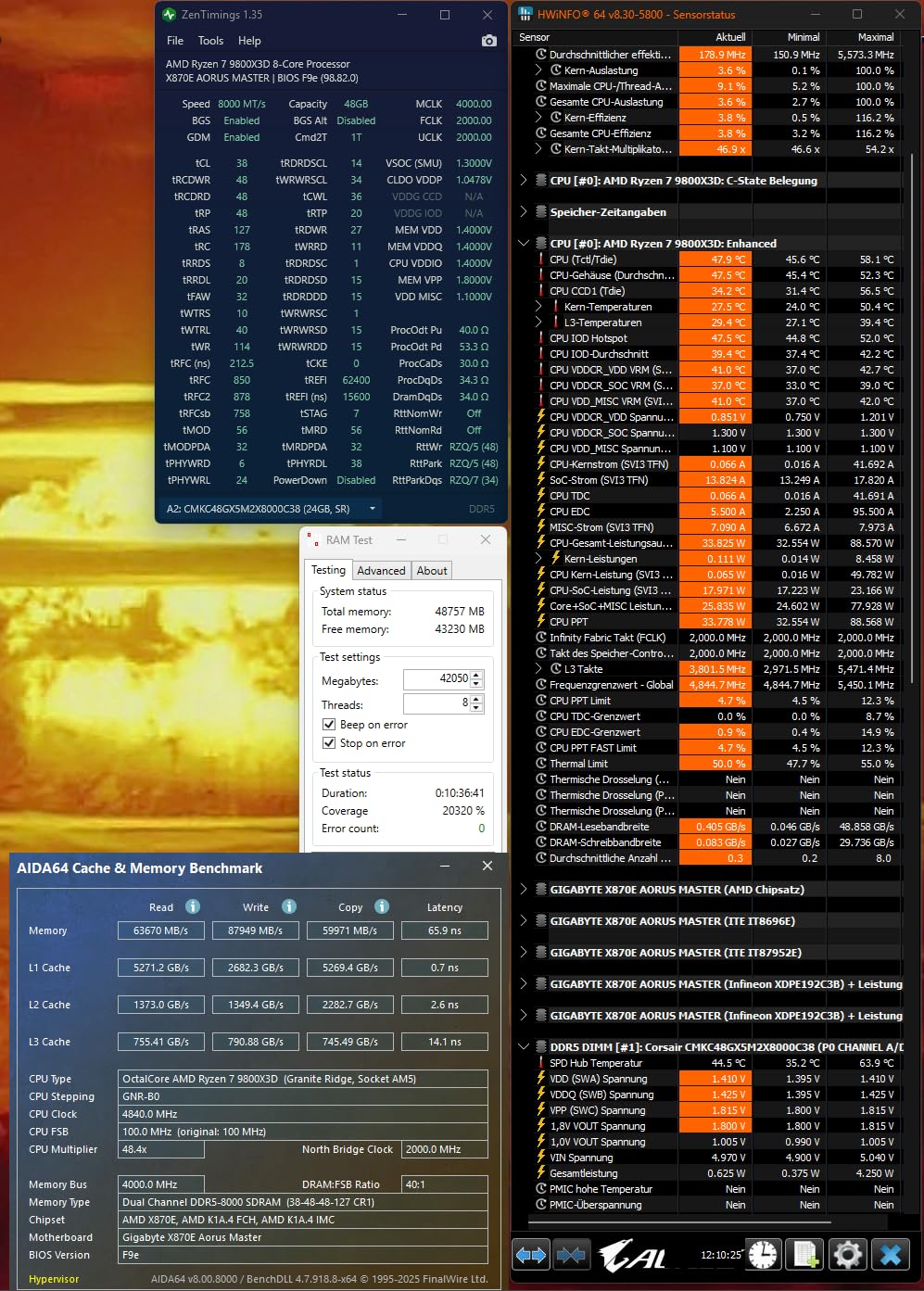924x1291 pixels.
Task: Expand the Kern-Leistungen sub-row
Action: (539, 559)
